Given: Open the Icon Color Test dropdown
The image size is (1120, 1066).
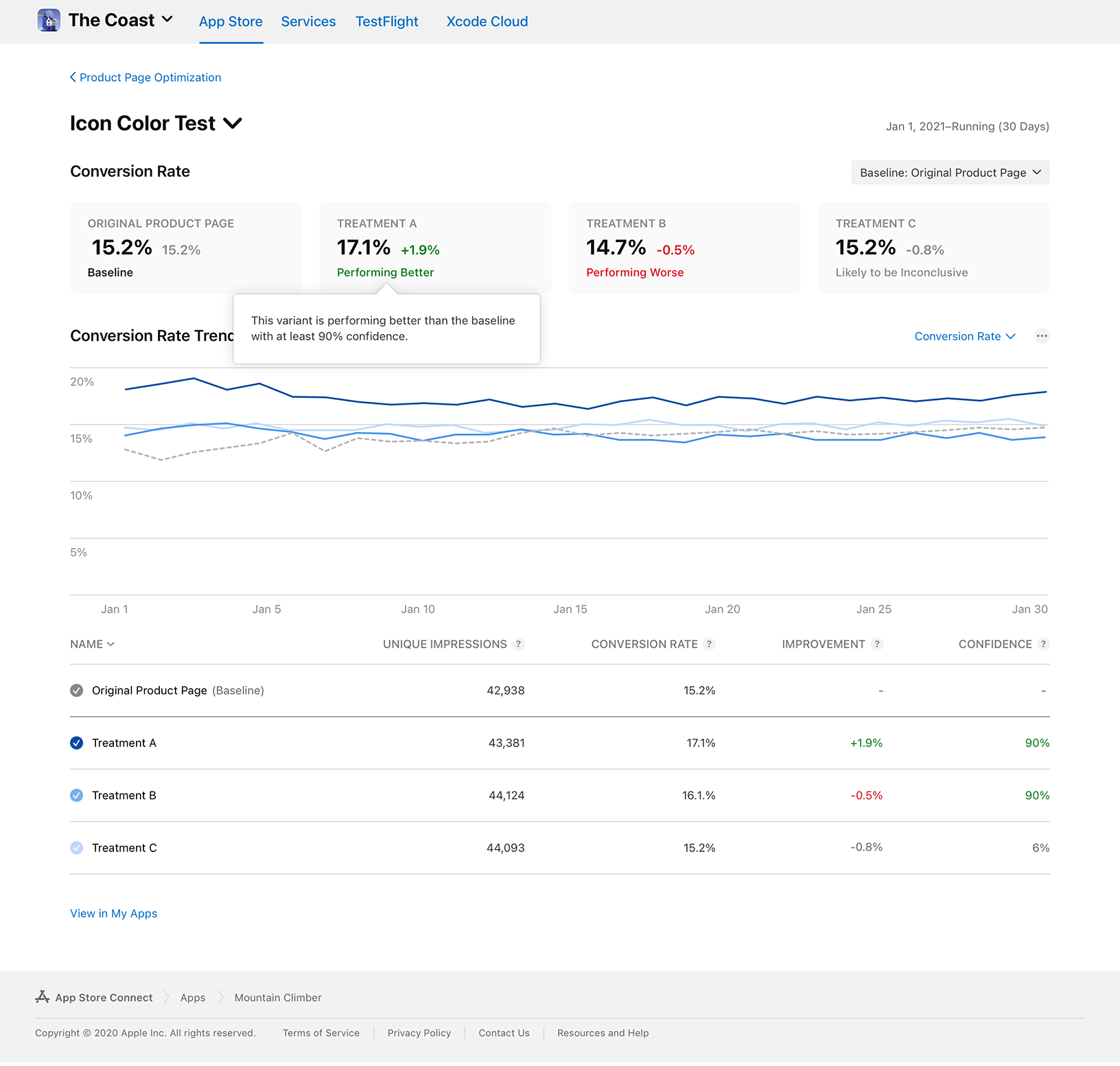Looking at the screenshot, I should coord(233,124).
